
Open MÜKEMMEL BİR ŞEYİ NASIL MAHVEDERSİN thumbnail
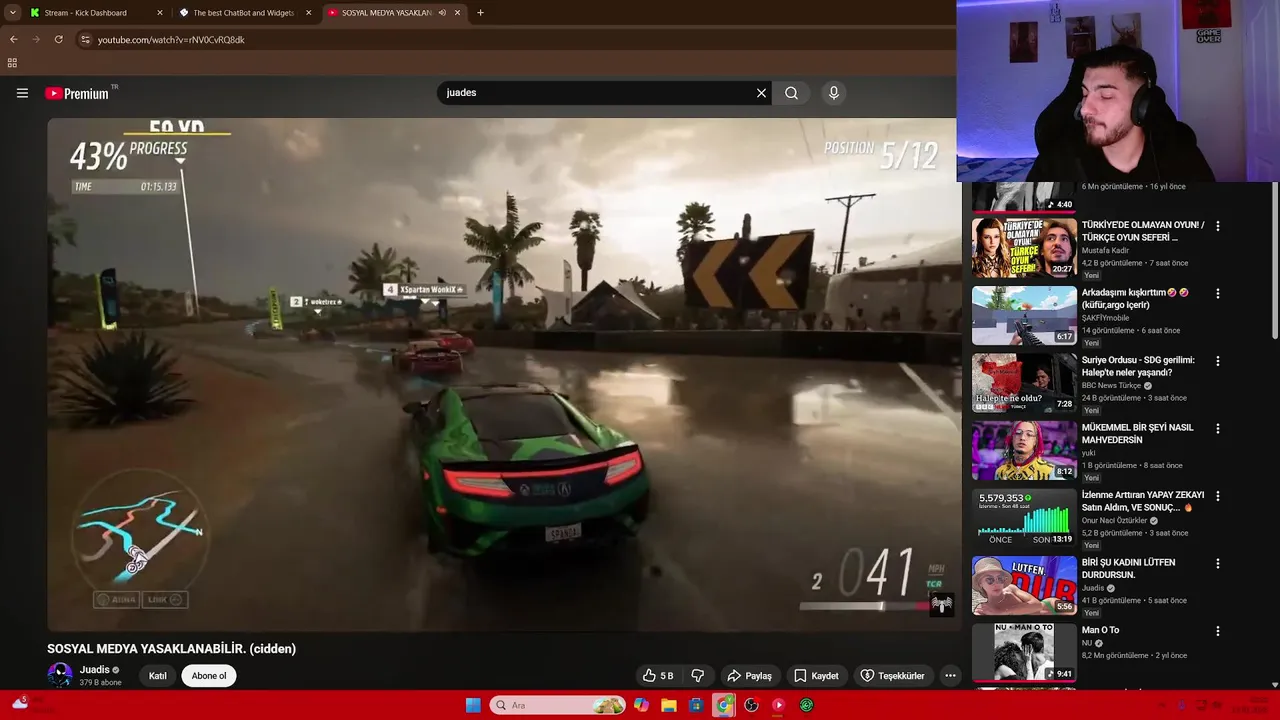(x=1024, y=451)
